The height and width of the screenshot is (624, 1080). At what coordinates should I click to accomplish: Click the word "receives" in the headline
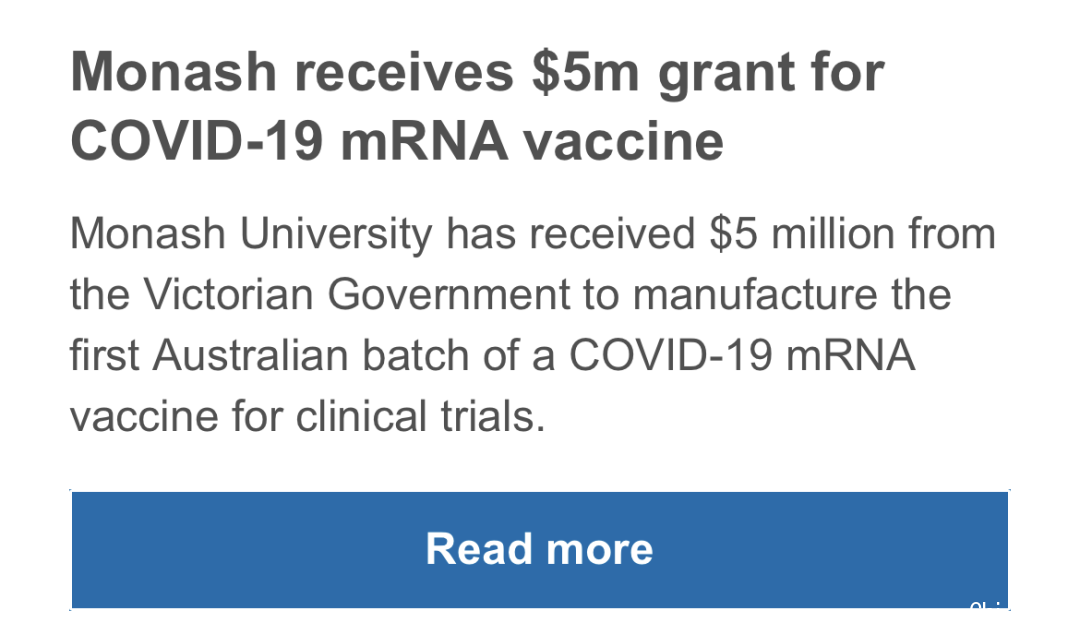(404, 72)
